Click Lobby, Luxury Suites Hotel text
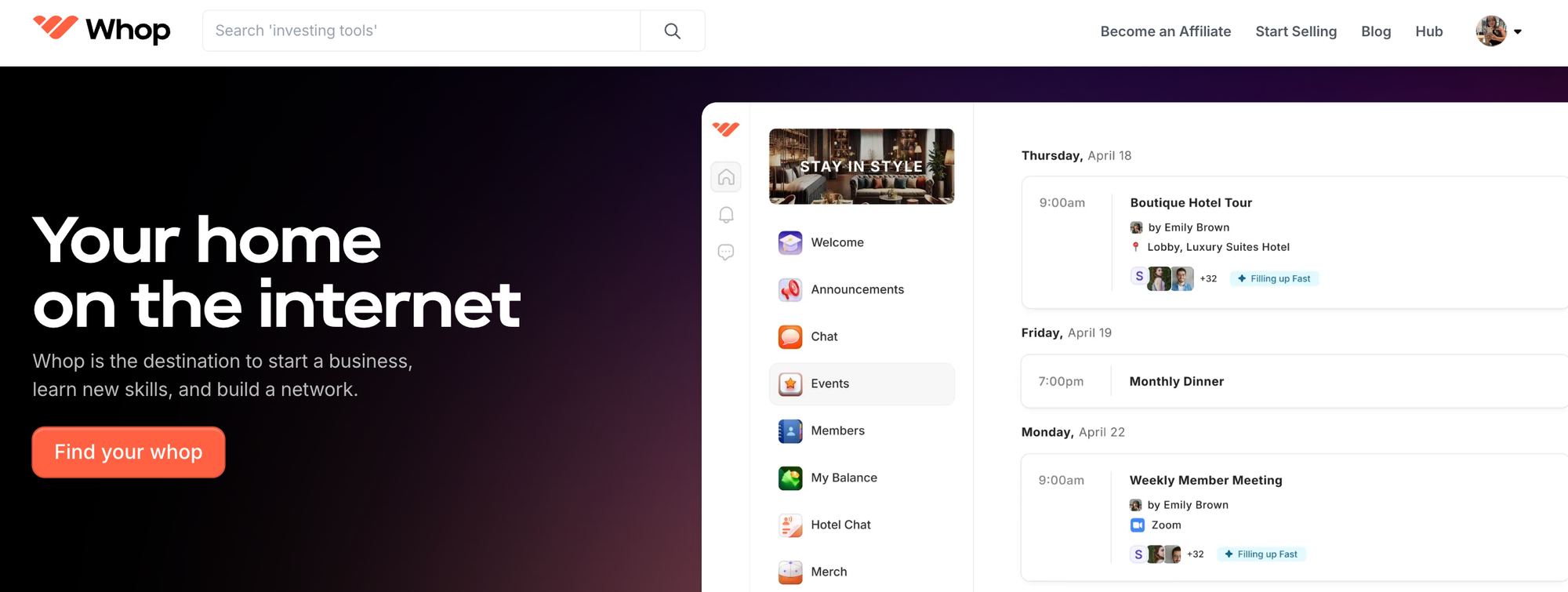This screenshot has height=592, width=1568. pyautogui.click(x=1218, y=247)
